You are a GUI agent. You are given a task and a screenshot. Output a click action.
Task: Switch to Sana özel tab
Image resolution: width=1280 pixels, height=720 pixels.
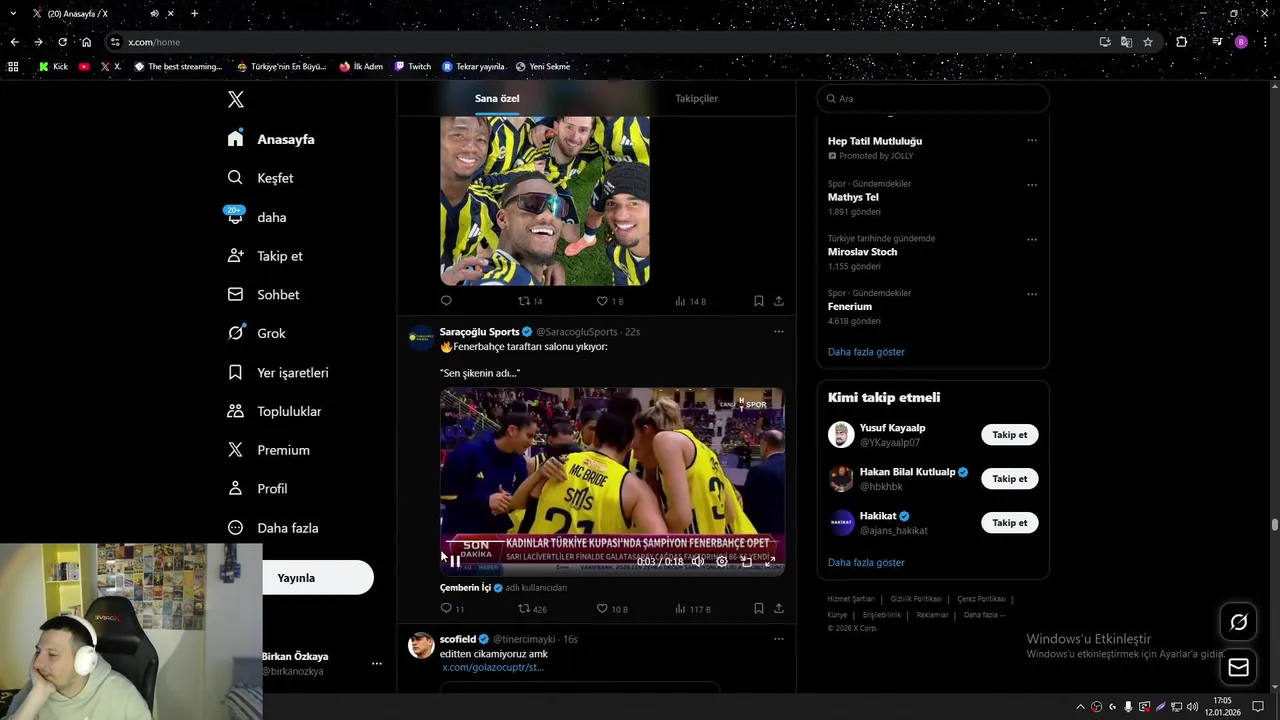click(x=497, y=98)
